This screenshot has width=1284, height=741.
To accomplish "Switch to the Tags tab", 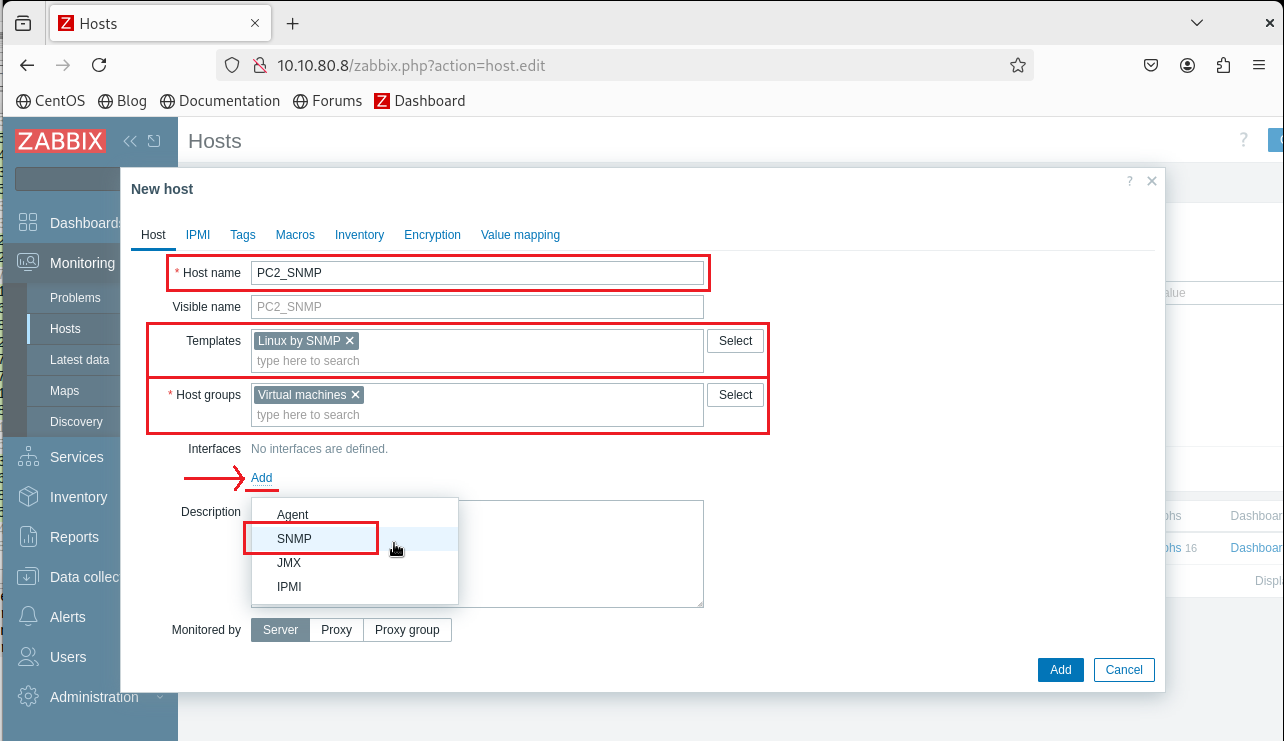I will tap(243, 235).
